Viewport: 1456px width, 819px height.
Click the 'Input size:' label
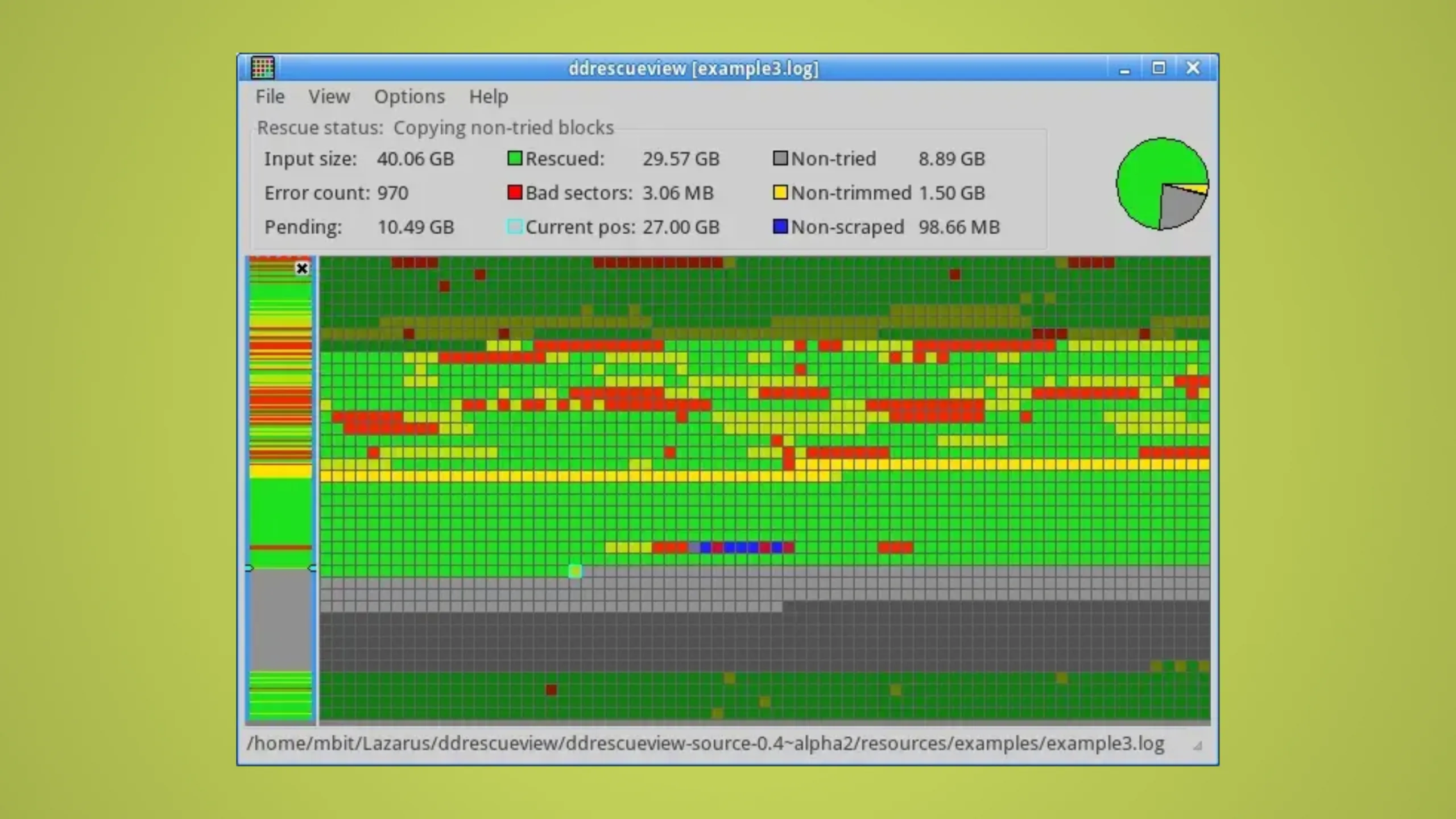pyautogui.click(x=311, y=159)
